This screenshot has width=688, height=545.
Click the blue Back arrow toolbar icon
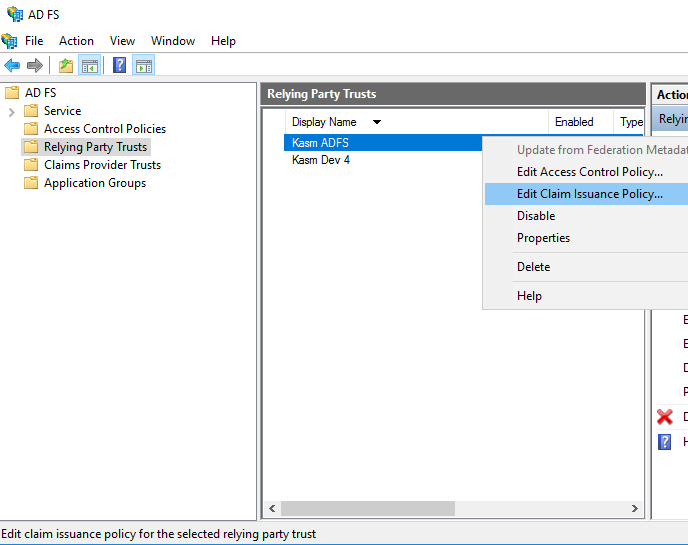[x=12, y=66]
